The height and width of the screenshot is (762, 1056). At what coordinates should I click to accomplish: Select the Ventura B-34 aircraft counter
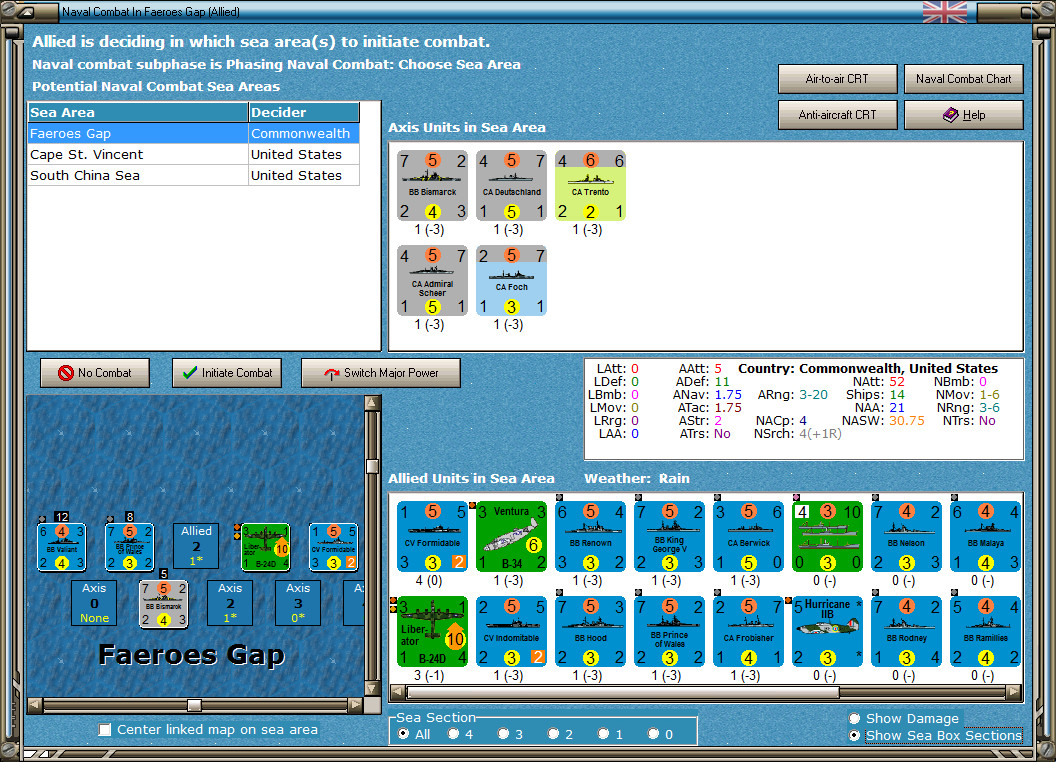pos(511,536)
